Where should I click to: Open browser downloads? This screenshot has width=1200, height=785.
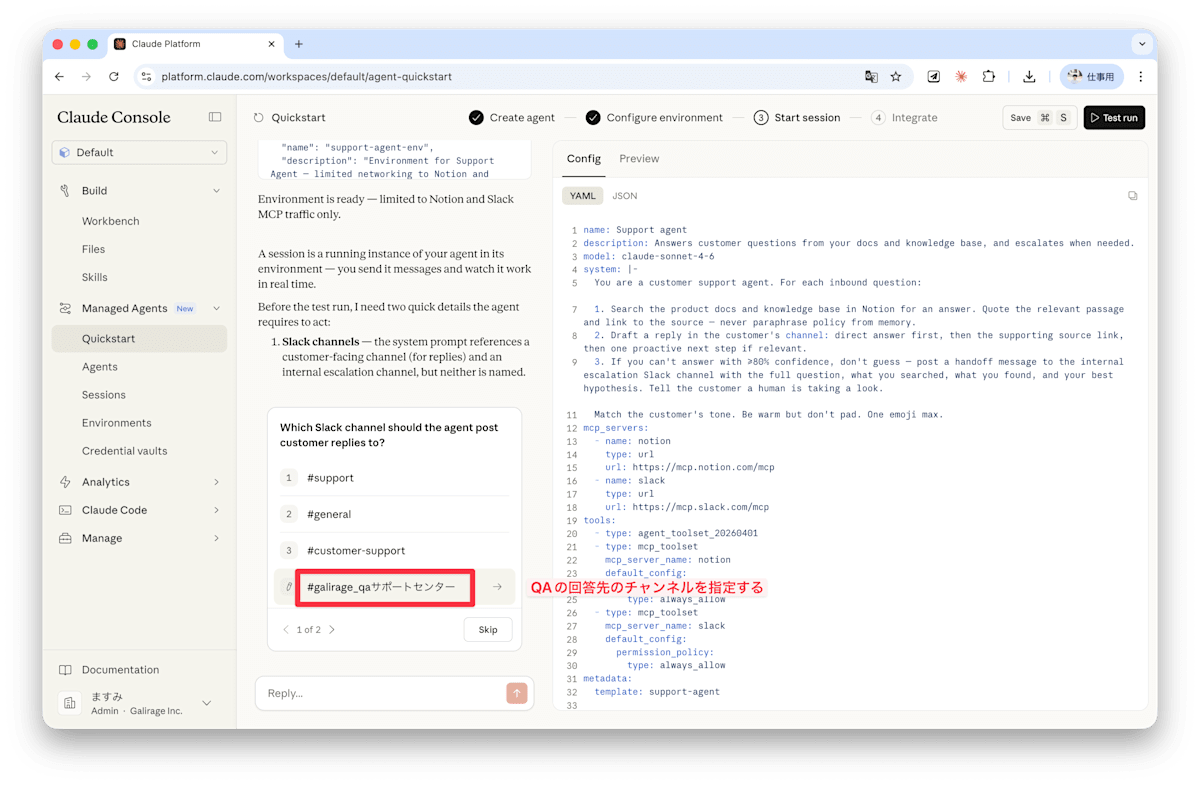[1029, 76]
